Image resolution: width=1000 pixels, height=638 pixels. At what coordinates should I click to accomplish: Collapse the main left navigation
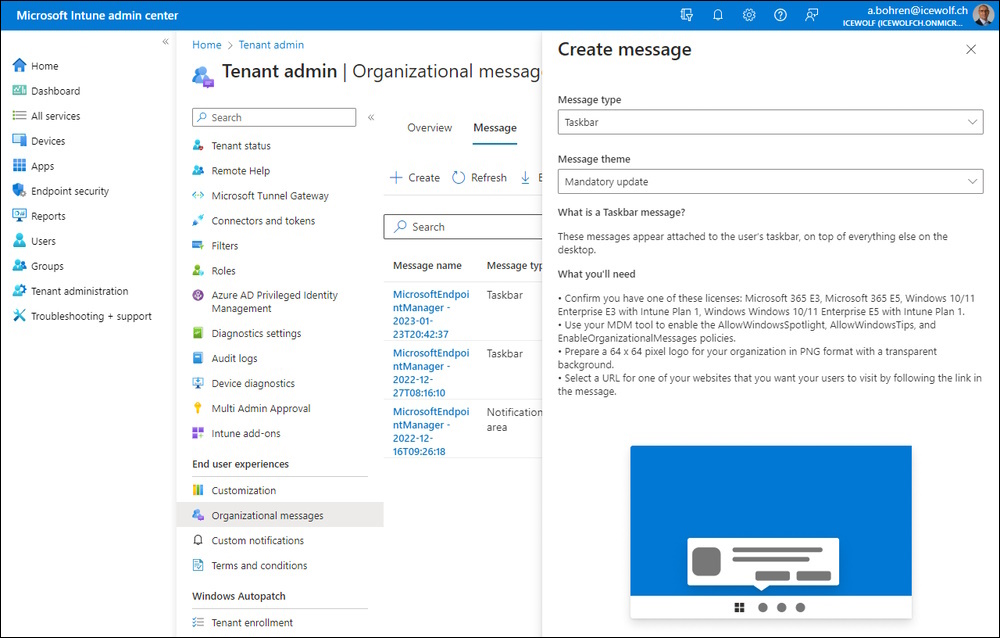click(165, 41)
